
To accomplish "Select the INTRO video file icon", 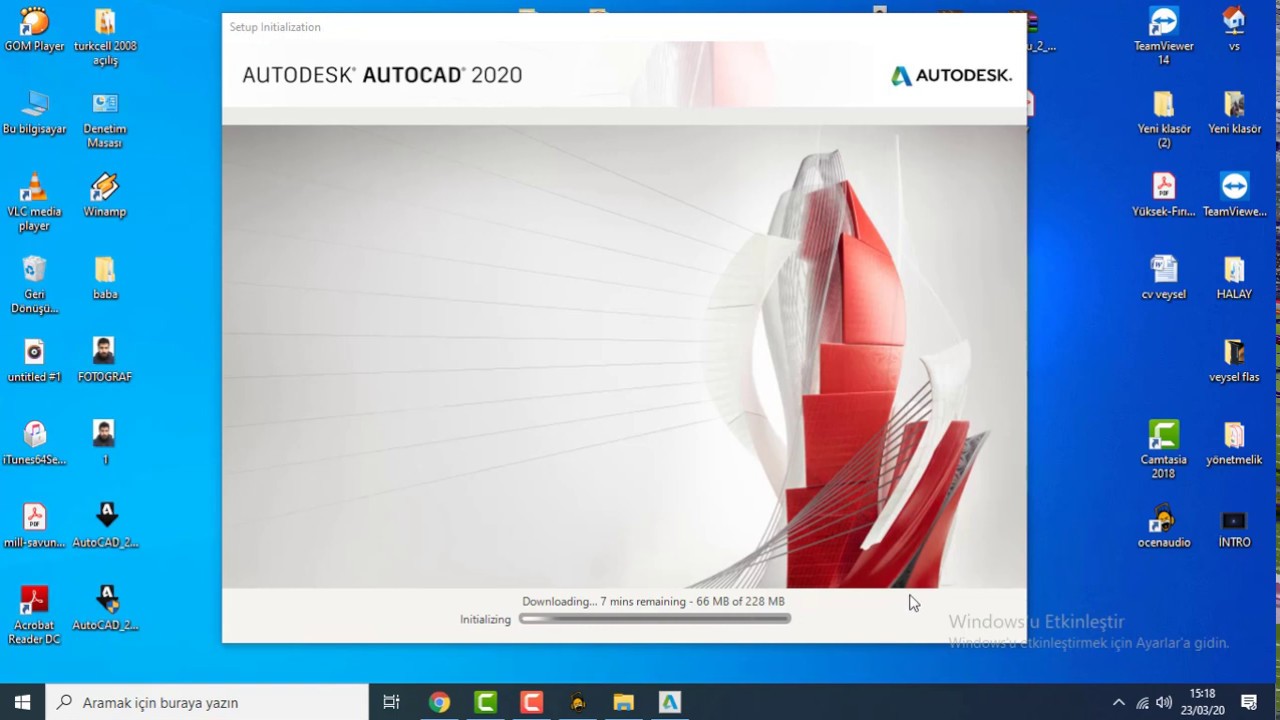I will coord(1234,527).
